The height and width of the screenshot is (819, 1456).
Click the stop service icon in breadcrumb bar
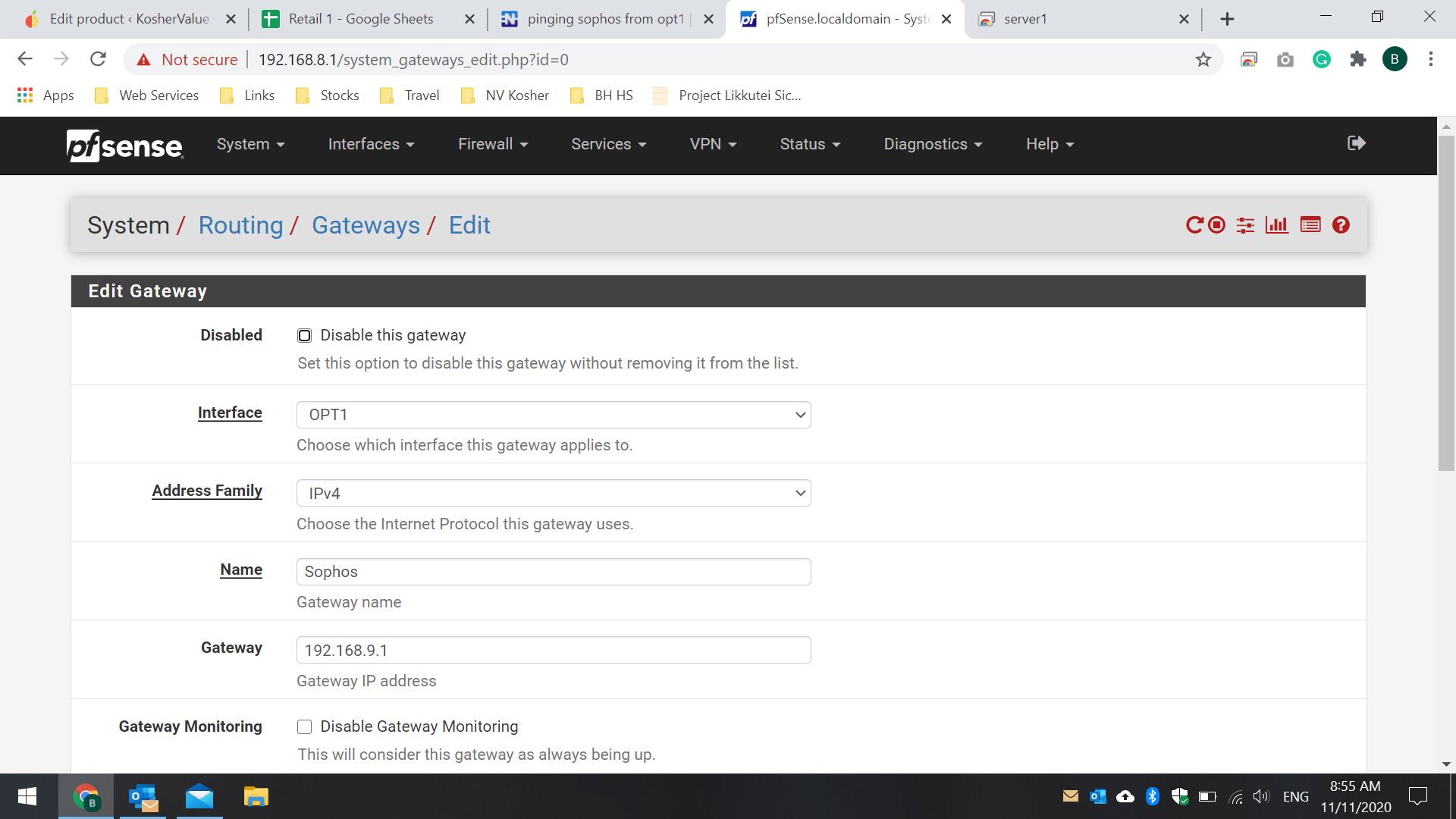point(1216,225)
